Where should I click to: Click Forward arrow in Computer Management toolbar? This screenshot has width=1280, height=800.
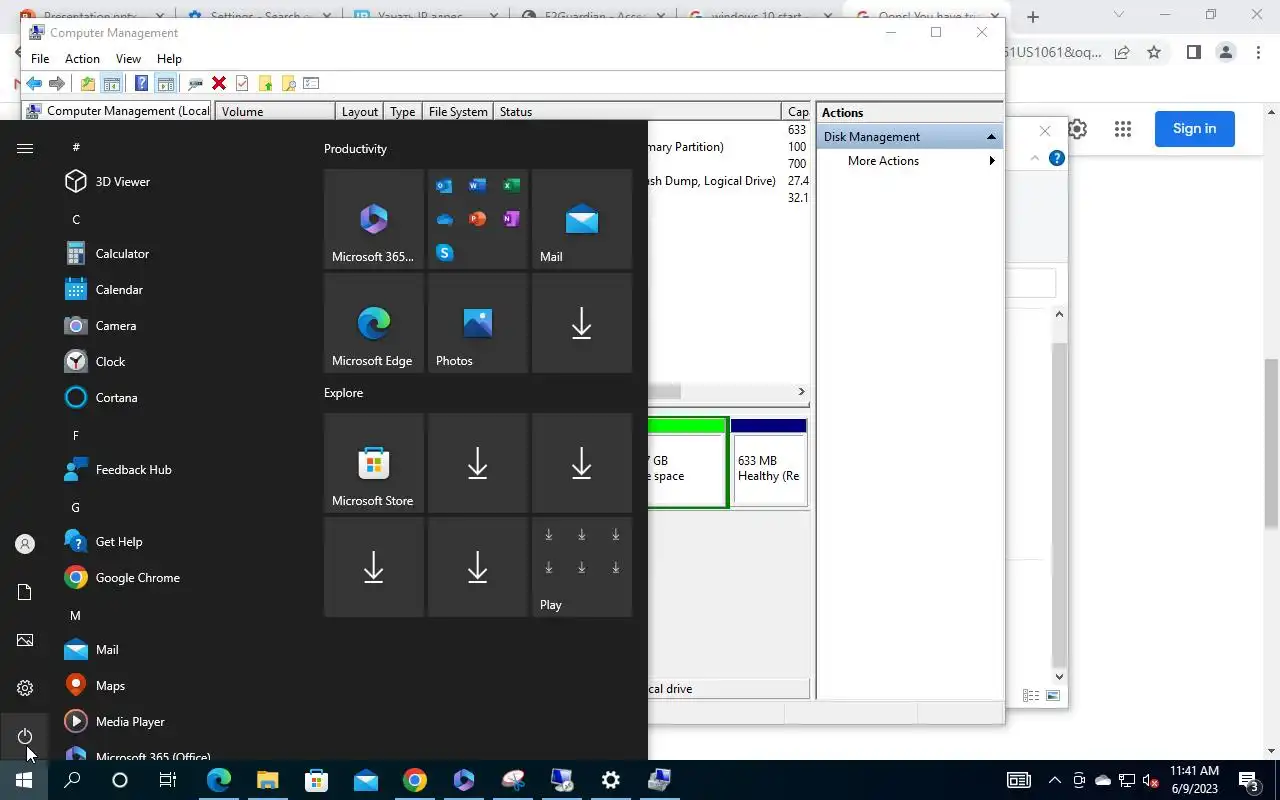[57, 84]
